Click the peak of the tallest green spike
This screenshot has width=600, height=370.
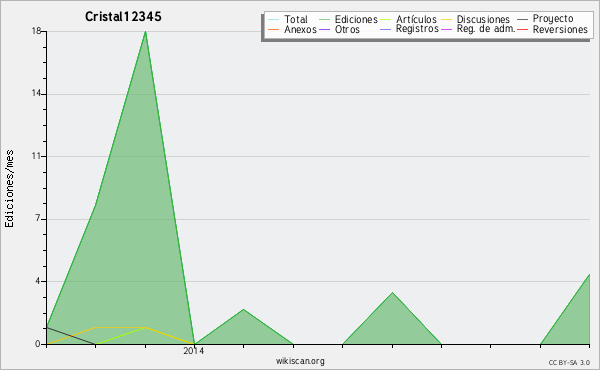coord(145,32)
